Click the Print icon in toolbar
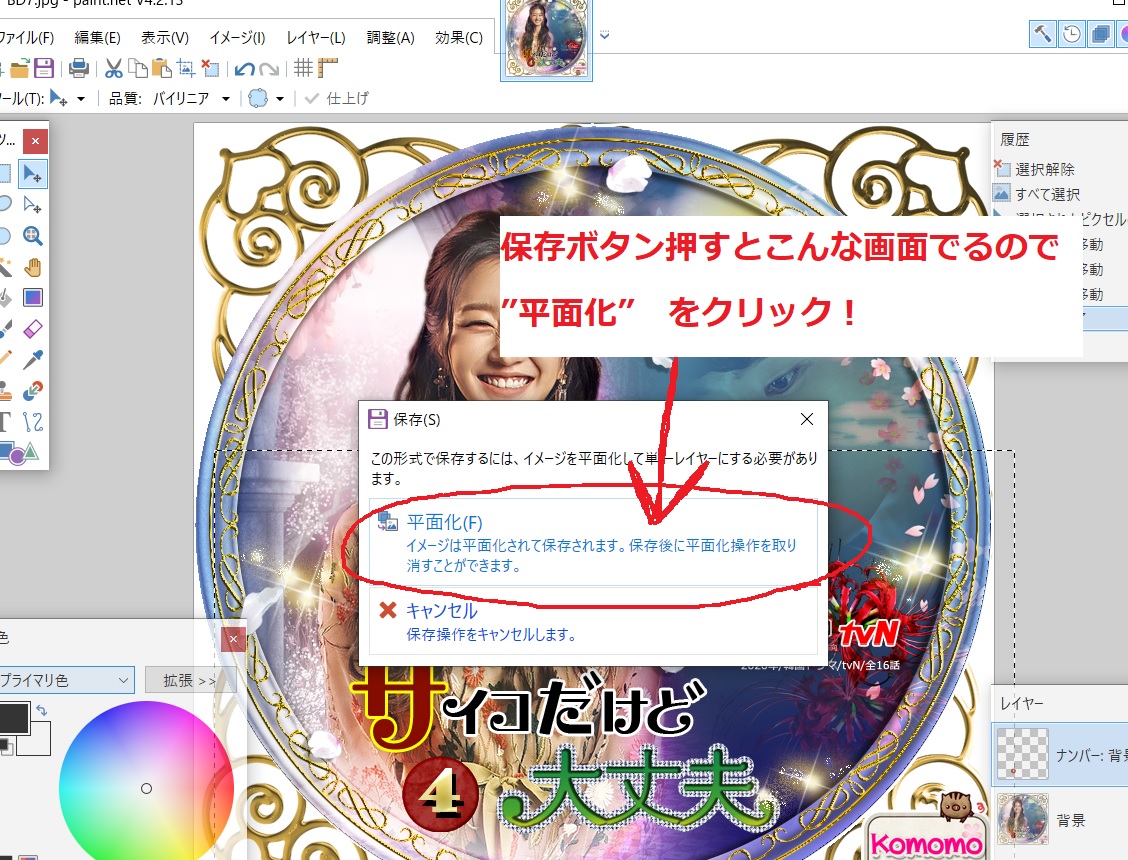Viewport: 1128px width, 860px height. (x=79, y=68)
